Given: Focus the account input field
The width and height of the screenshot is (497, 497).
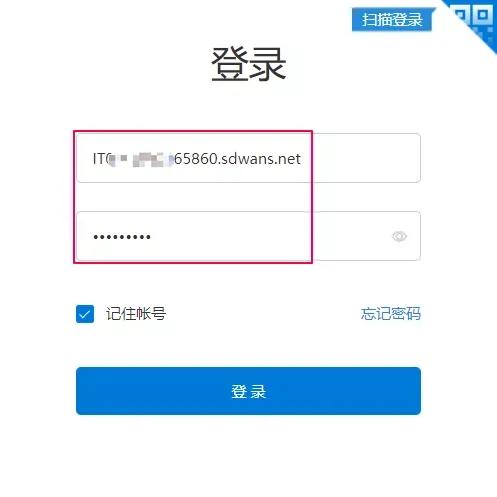Looking at the screenshot, I should (248, 158).
